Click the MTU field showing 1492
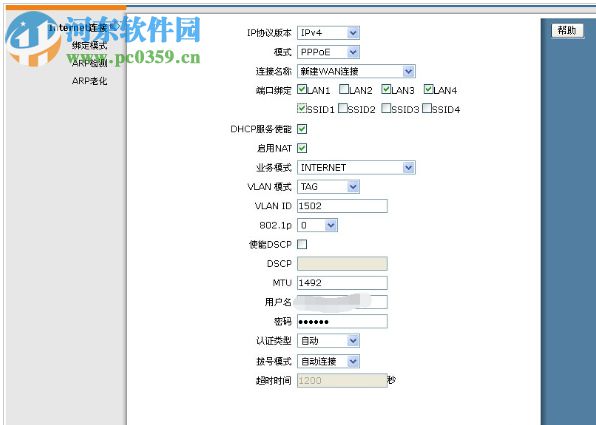The height and width of the screenshot is (425, 596). [342, 283]
